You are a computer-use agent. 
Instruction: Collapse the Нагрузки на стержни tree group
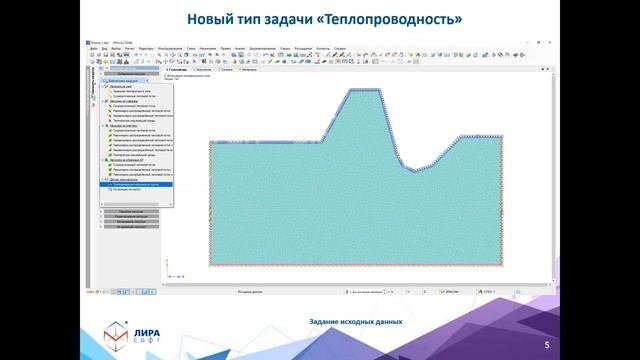[103, 101]
